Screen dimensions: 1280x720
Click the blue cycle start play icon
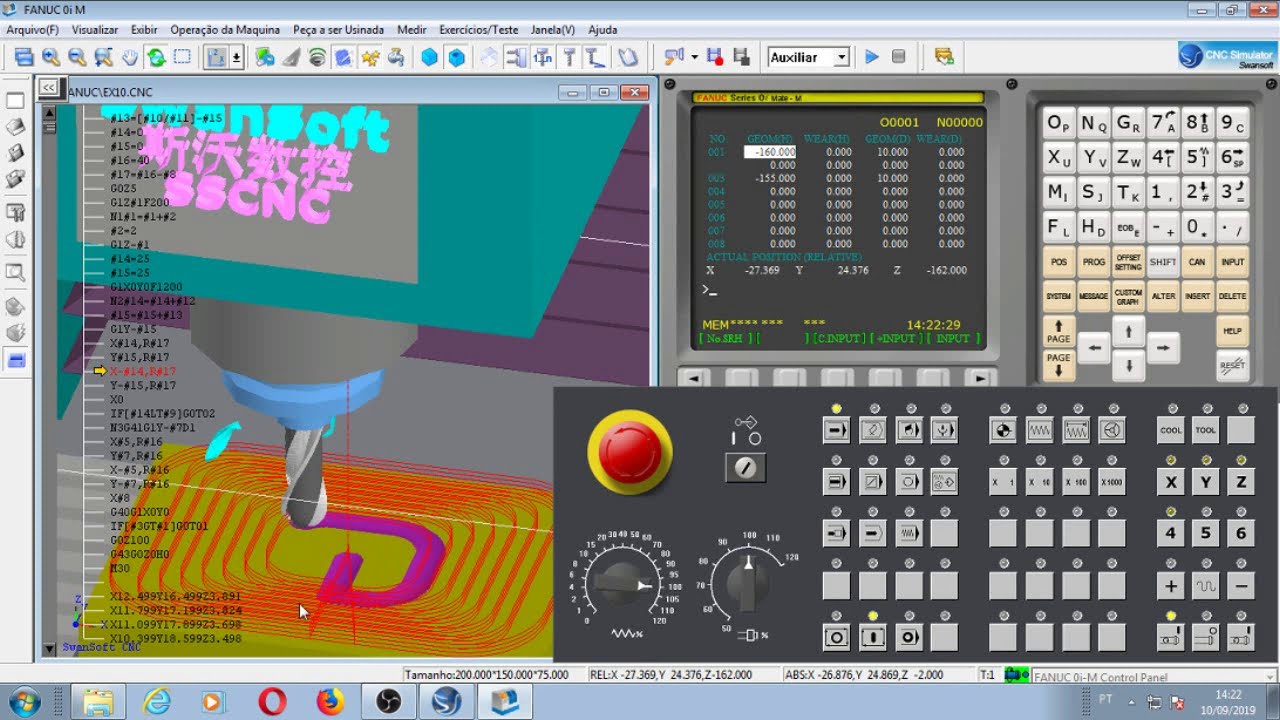(871, 57)
